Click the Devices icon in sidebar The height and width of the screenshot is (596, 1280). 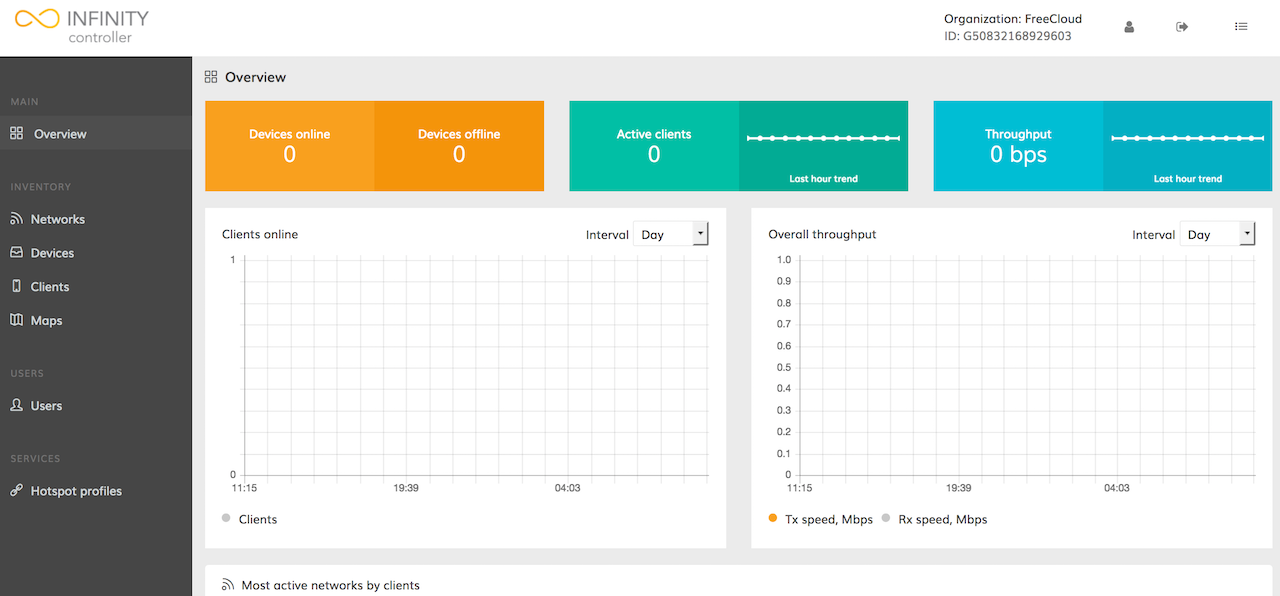[16, 253]
